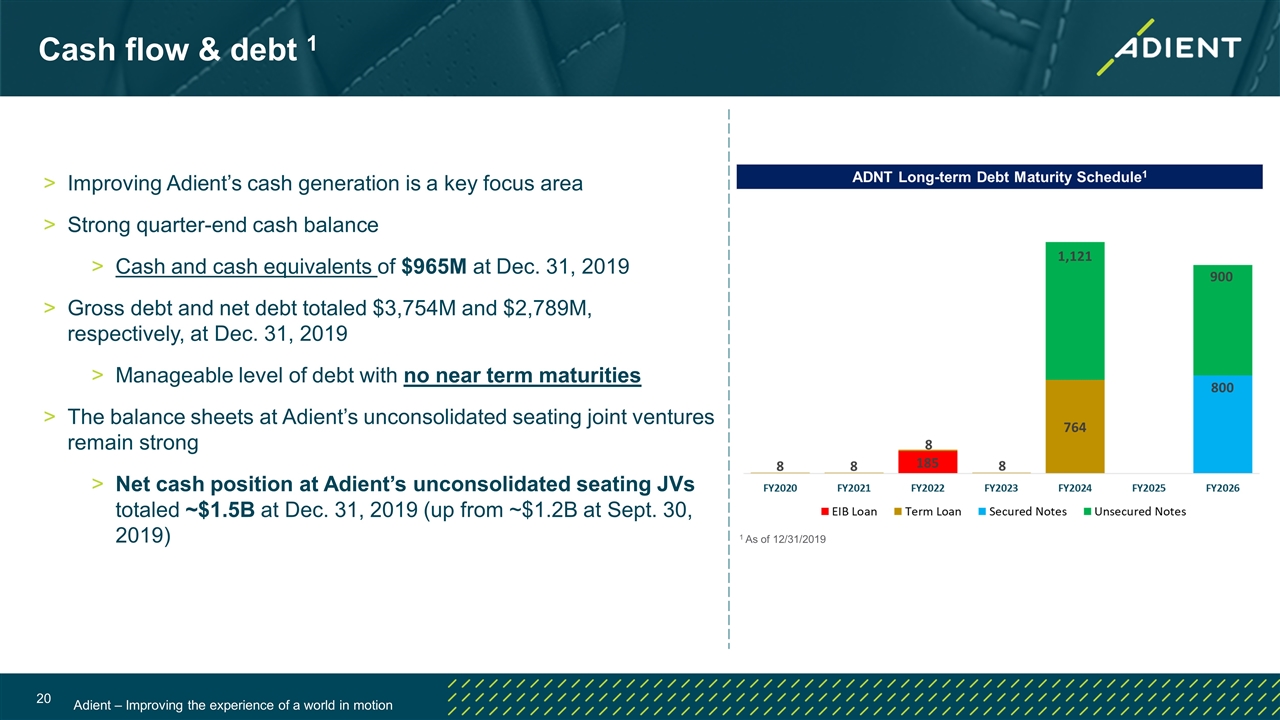Click the 'ADNT Long-term Debt Maturity Schedule' header
The width and height of the screenshot is (1280, 720).
pyautogui.click(x=1000, y=177)
